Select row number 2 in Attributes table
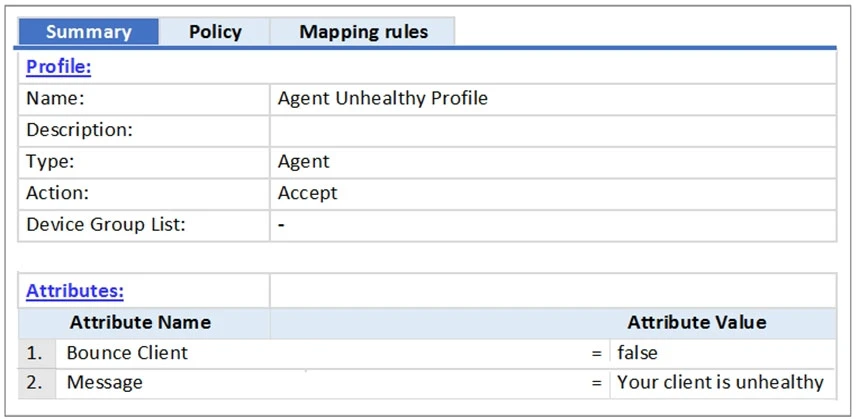This screenshot has width=858, height=419. point(35,383)
